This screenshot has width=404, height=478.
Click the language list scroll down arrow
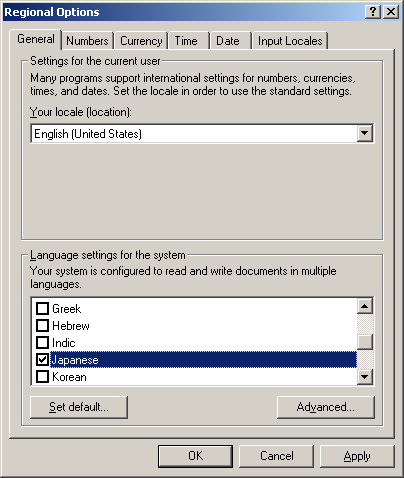tap(365, 377)
